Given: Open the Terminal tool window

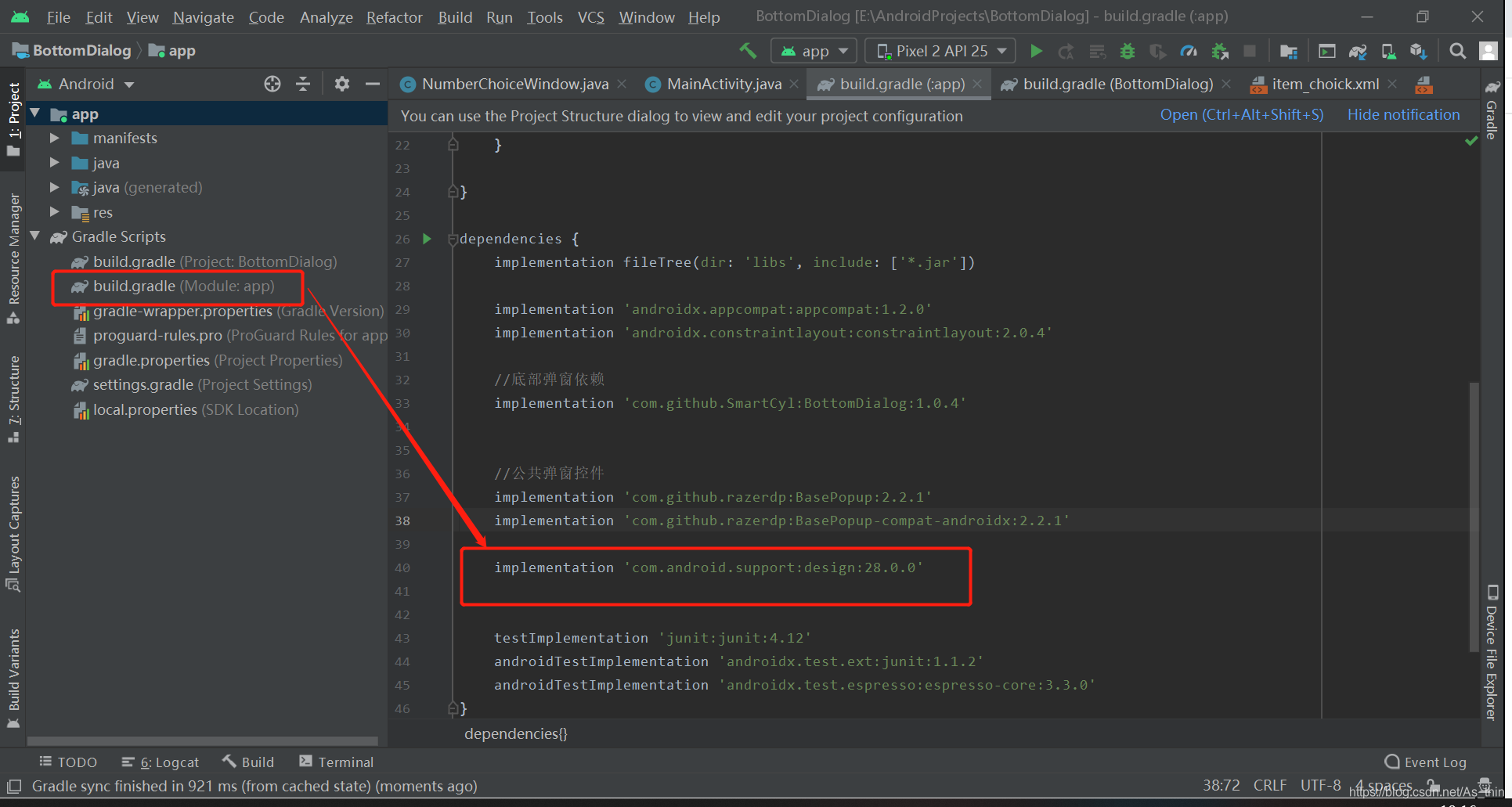Looking at the screenshot, I should (337, 762).
